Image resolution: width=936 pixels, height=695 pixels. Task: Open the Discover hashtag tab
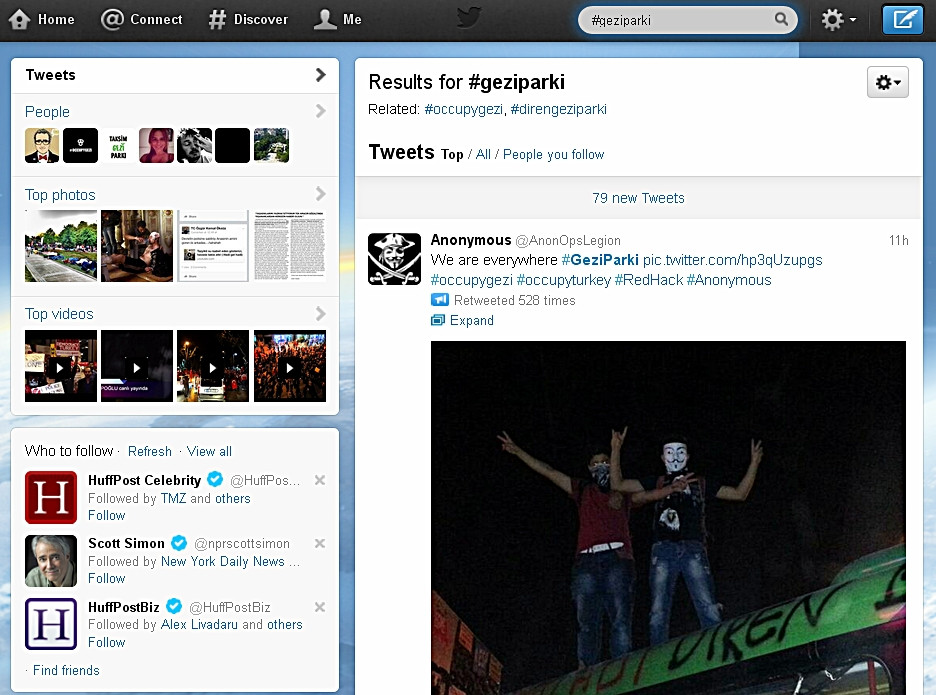(248, 20)
